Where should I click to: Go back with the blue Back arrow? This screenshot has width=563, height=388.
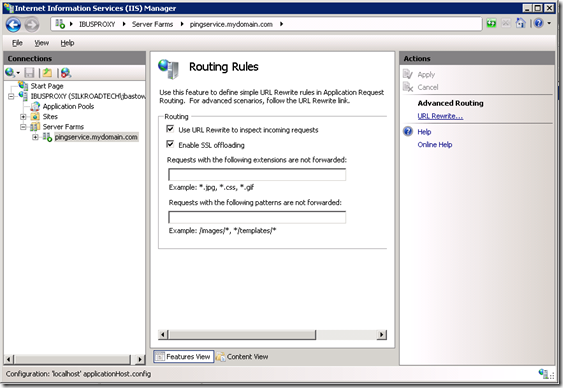coord(13,24)
